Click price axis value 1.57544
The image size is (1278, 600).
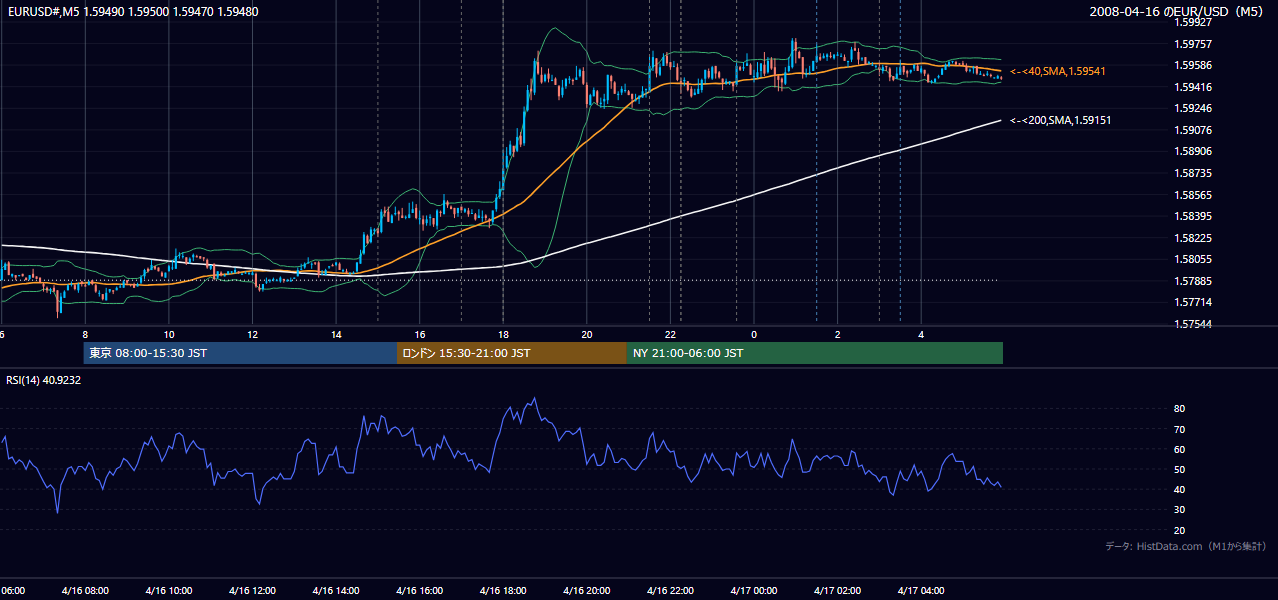(x=1192, y=324)
